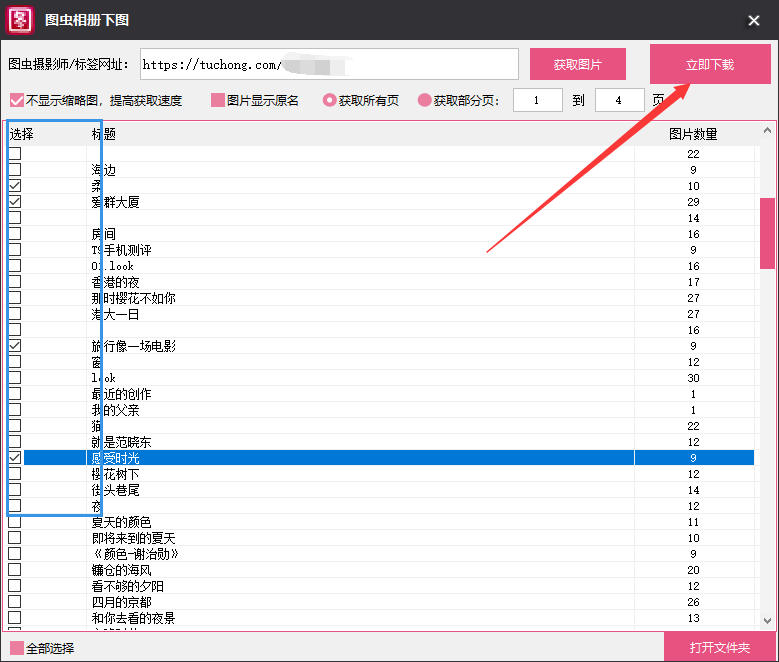The image size is (779, 662).
Task: Click the 获取图片 button
Action: [x=577, y=64]
